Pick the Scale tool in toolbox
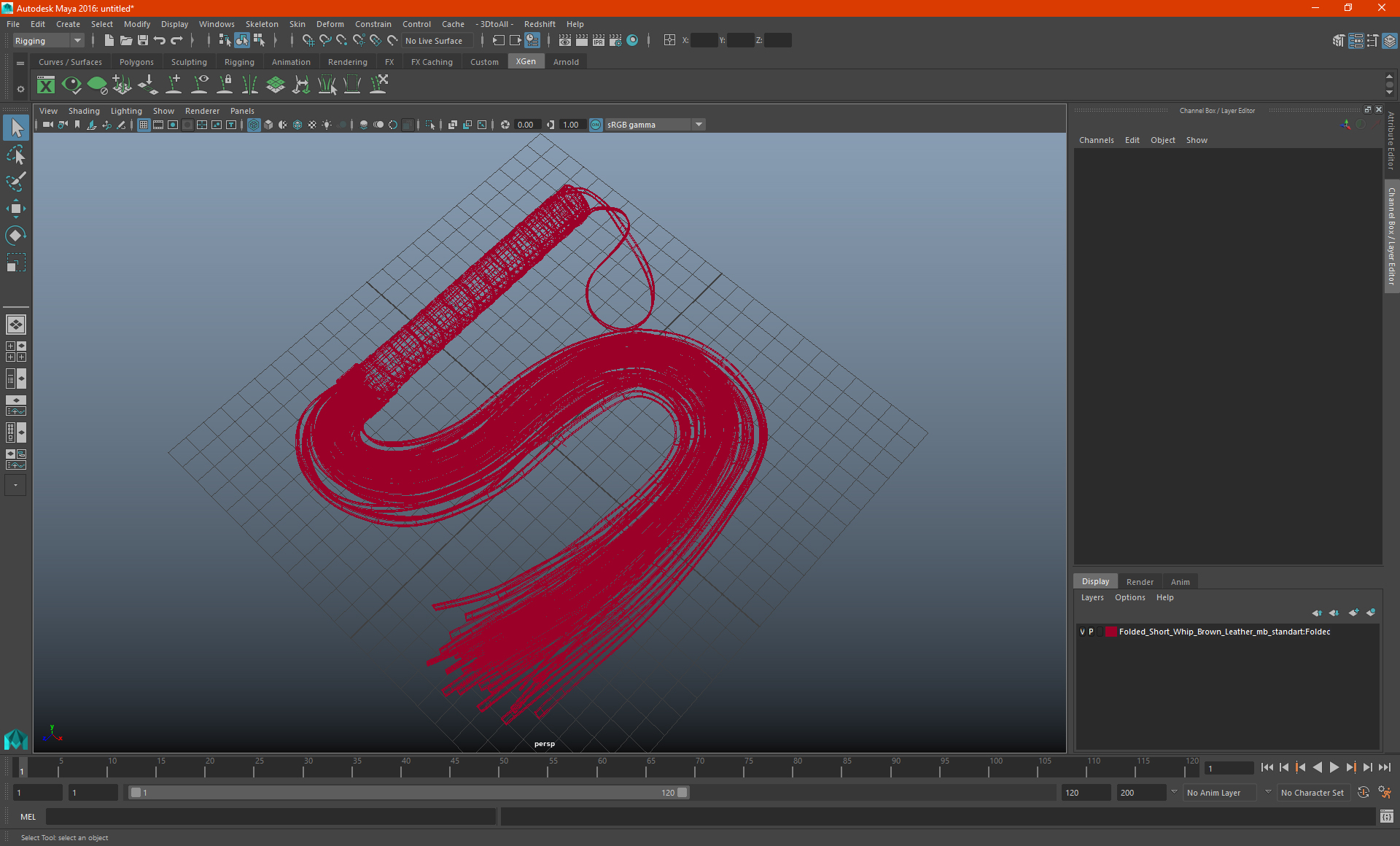 coord(16,262)
